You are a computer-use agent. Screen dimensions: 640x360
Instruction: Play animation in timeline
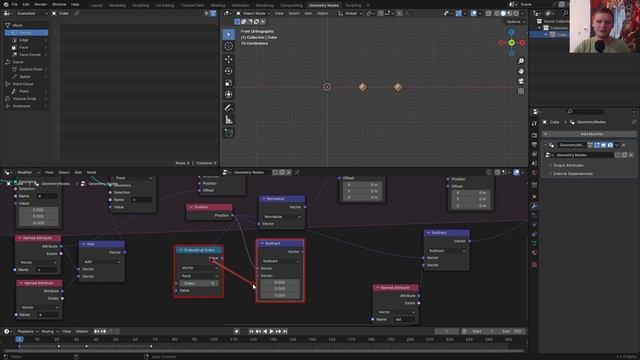(x=271, y=331)
